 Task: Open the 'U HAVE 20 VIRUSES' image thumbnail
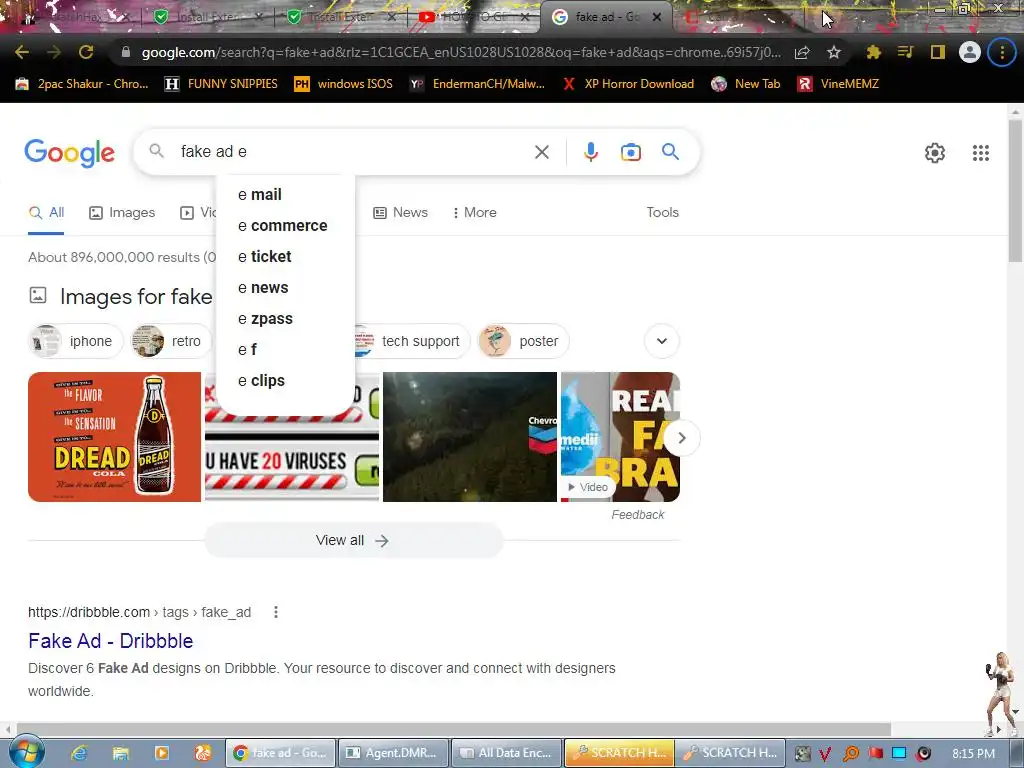292,459
